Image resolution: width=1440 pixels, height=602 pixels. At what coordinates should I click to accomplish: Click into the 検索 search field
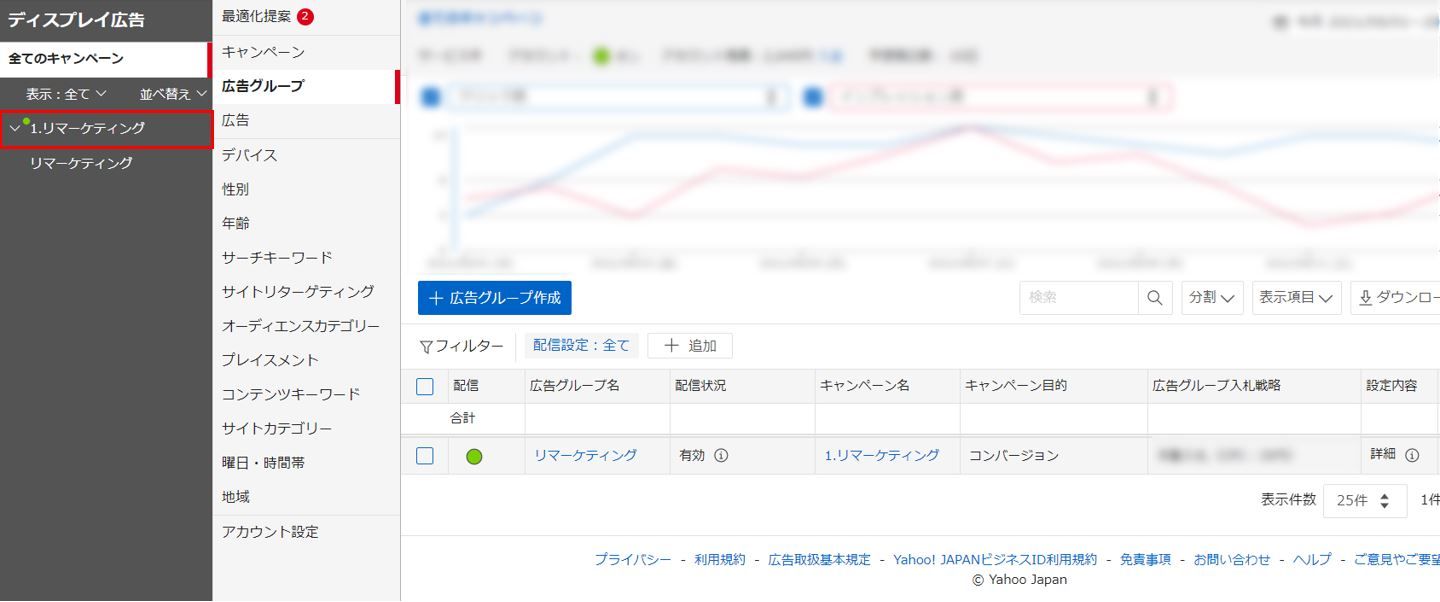1079,298
